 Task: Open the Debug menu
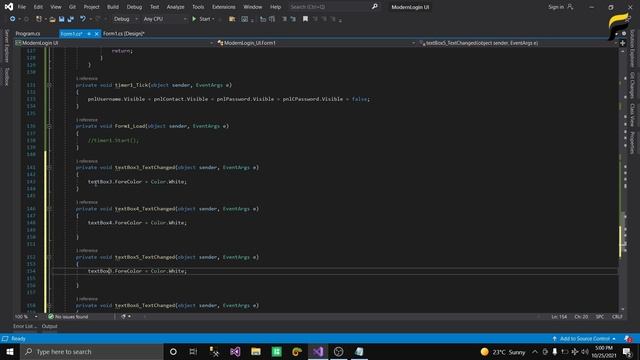coord(134,7)
